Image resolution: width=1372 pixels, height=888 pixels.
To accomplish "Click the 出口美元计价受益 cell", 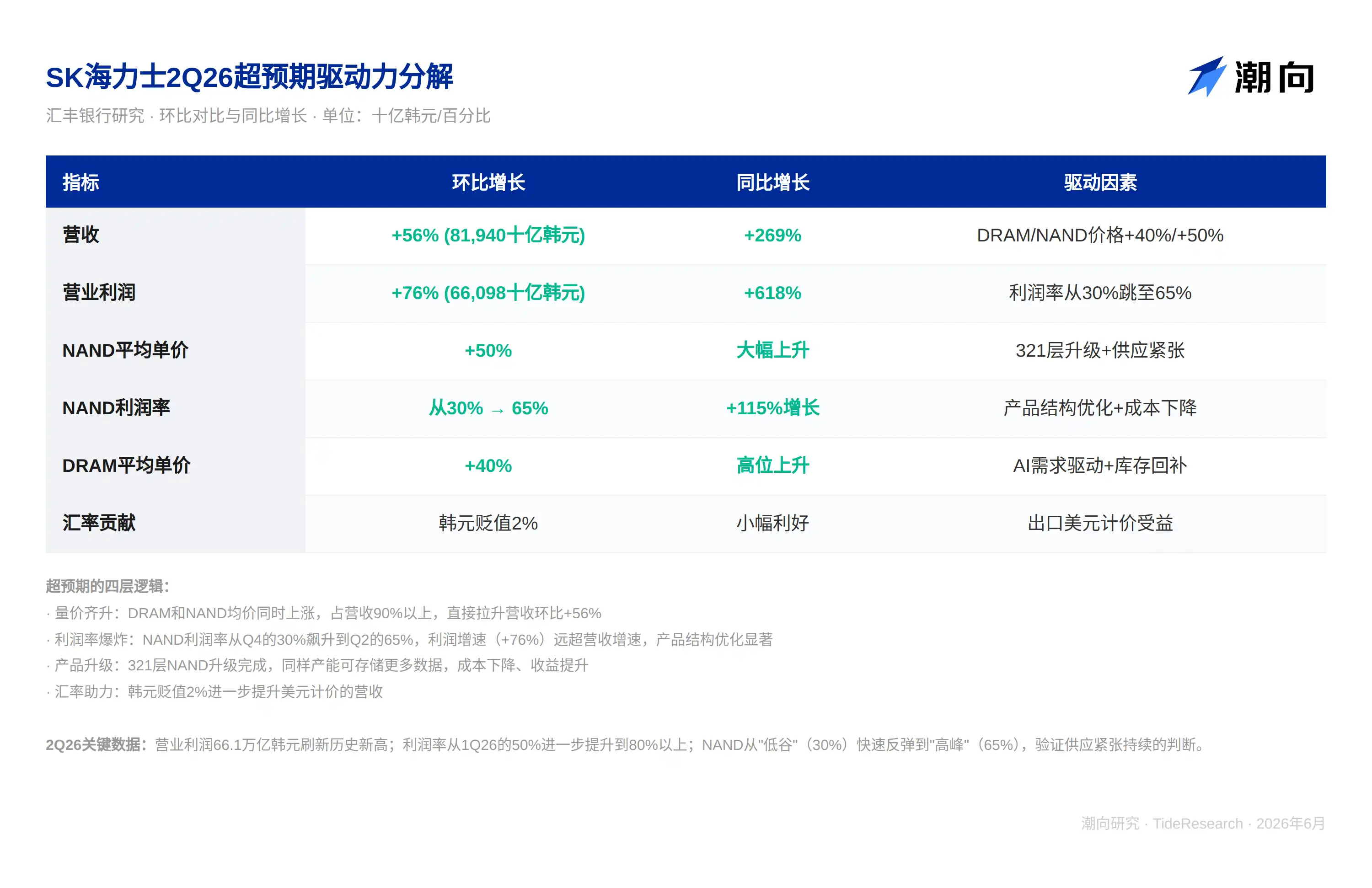I will (x=1100, y=523).
